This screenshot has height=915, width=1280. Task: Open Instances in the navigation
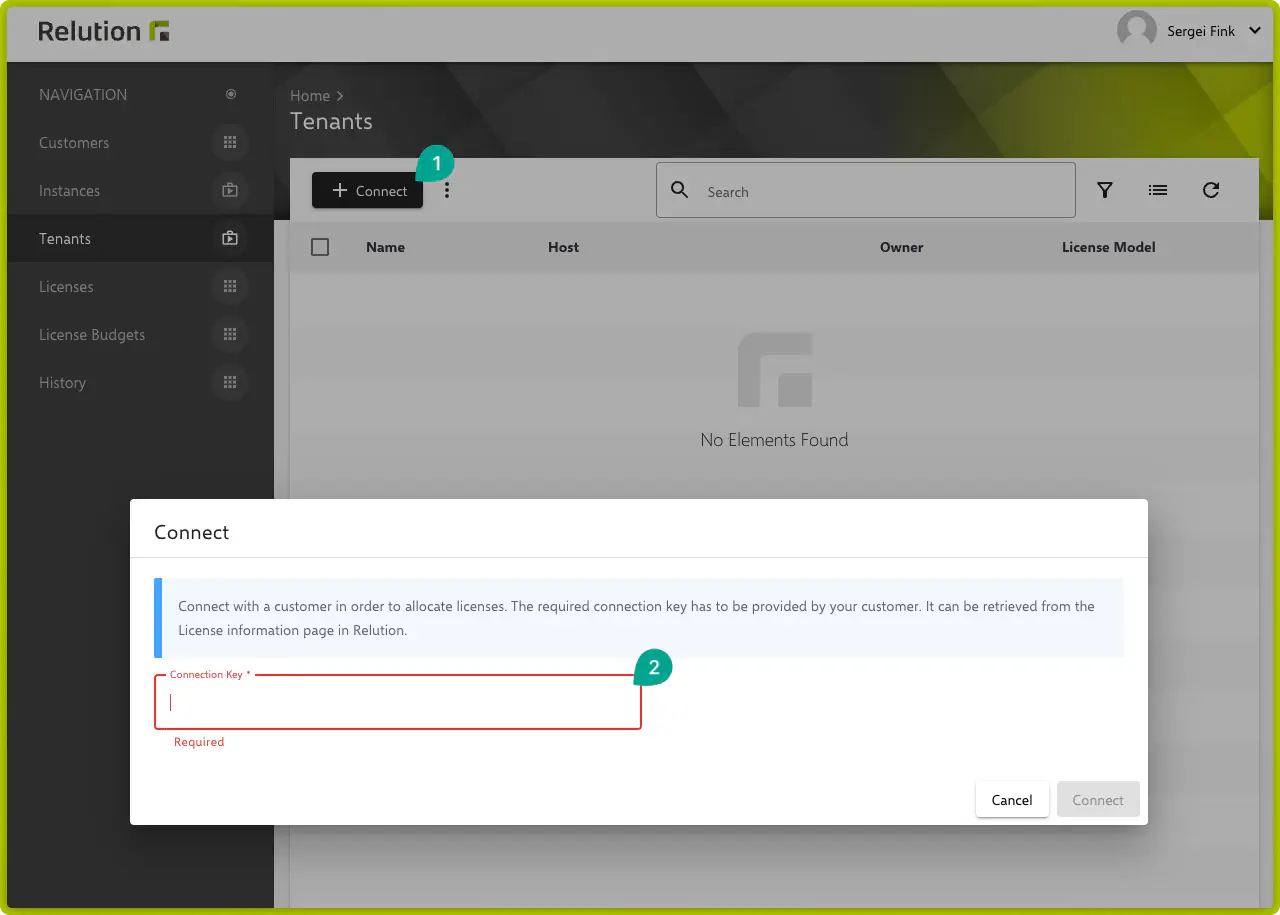coord(69,191)
